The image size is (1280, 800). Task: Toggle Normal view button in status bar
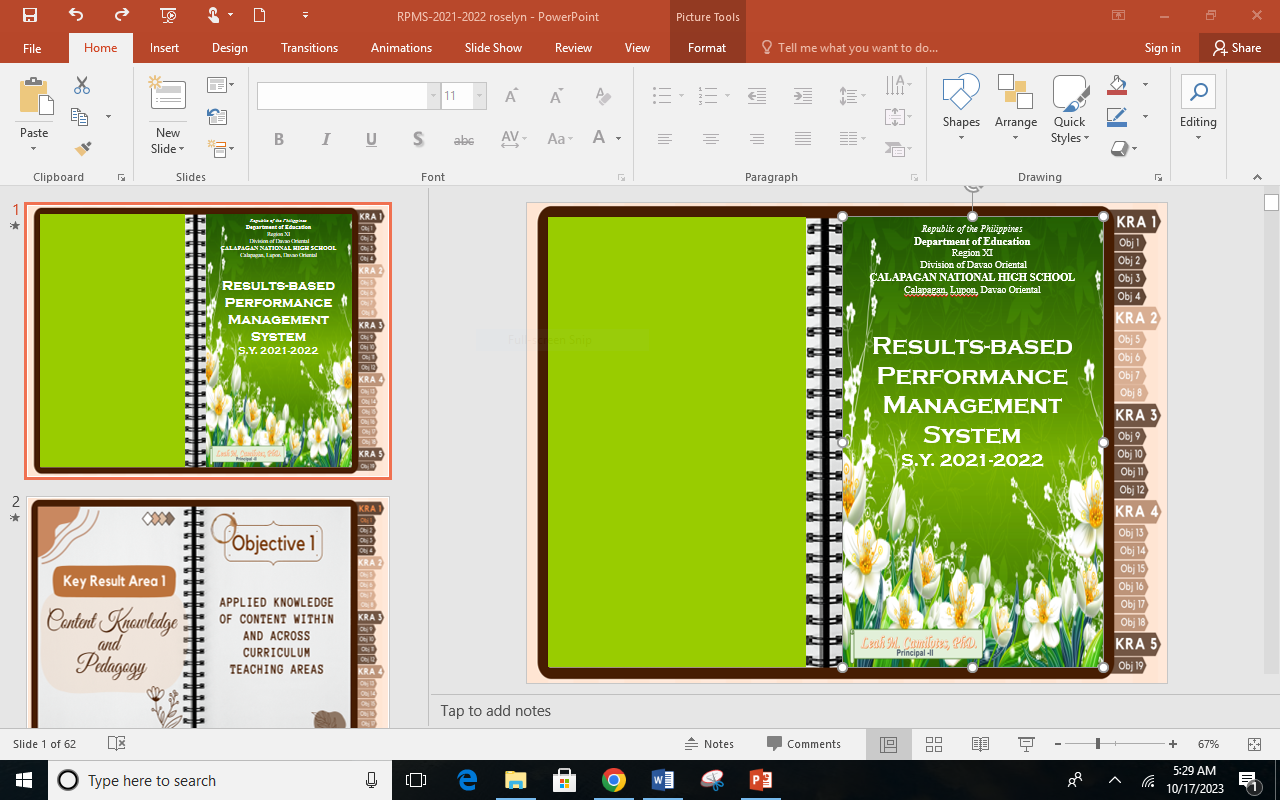(x=888, y=744)
